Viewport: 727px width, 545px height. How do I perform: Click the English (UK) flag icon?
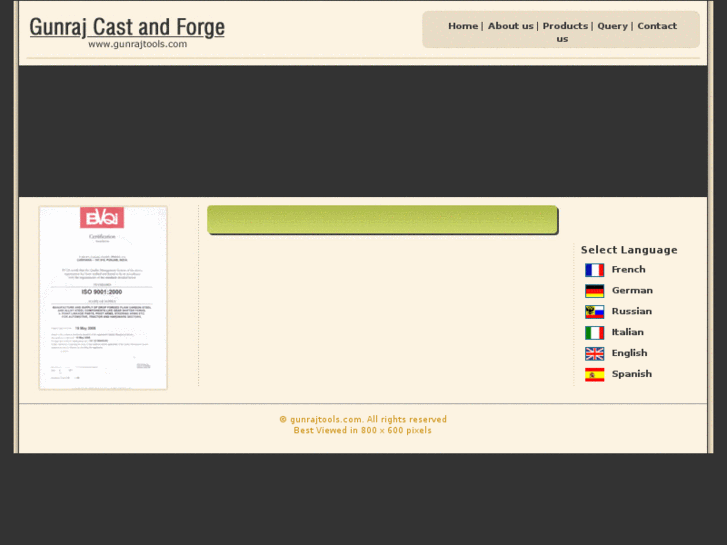click(594, 353)
